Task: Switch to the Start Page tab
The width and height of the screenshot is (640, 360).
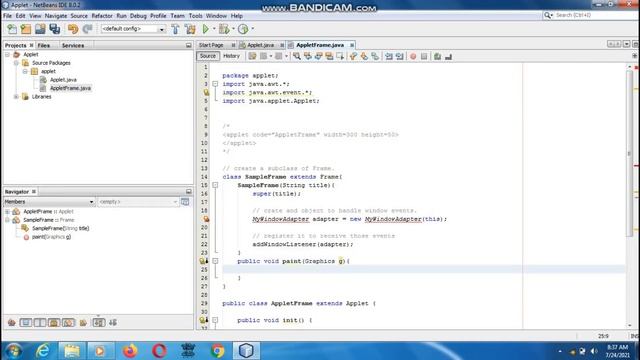Action: [x=211, y=45]
